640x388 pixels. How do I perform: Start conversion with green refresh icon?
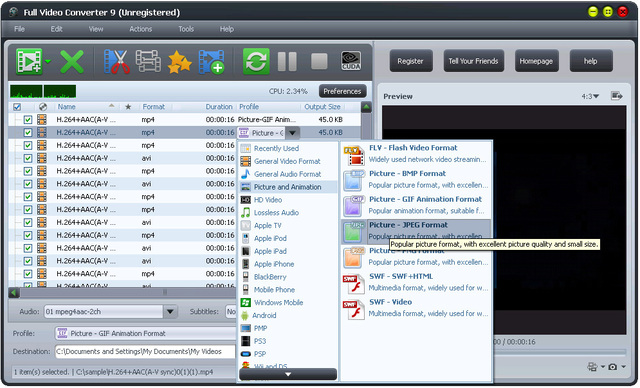[x=256, y=62]
